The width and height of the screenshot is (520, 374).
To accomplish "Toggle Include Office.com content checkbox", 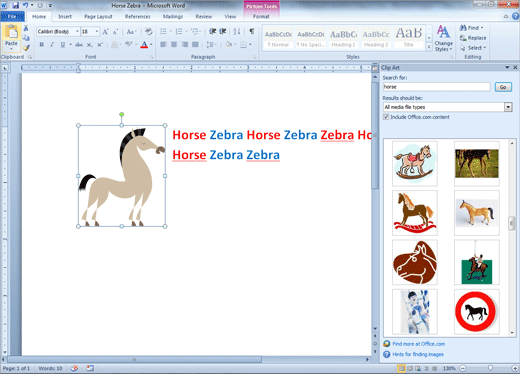I will pyautogui.click(x=386, y=117).
